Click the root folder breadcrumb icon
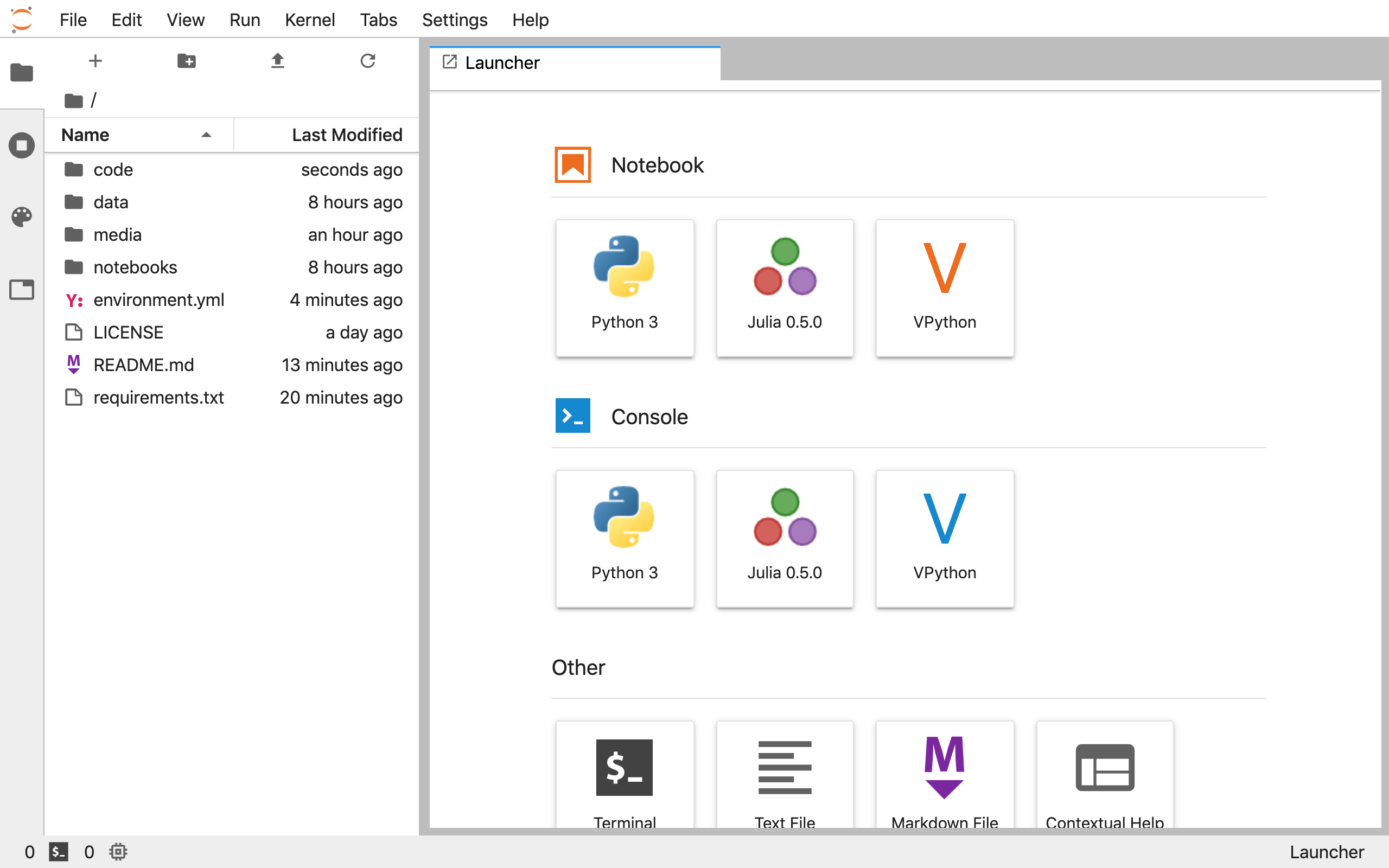The height and width of the screenshot is (868, 1389). point(73,101)
